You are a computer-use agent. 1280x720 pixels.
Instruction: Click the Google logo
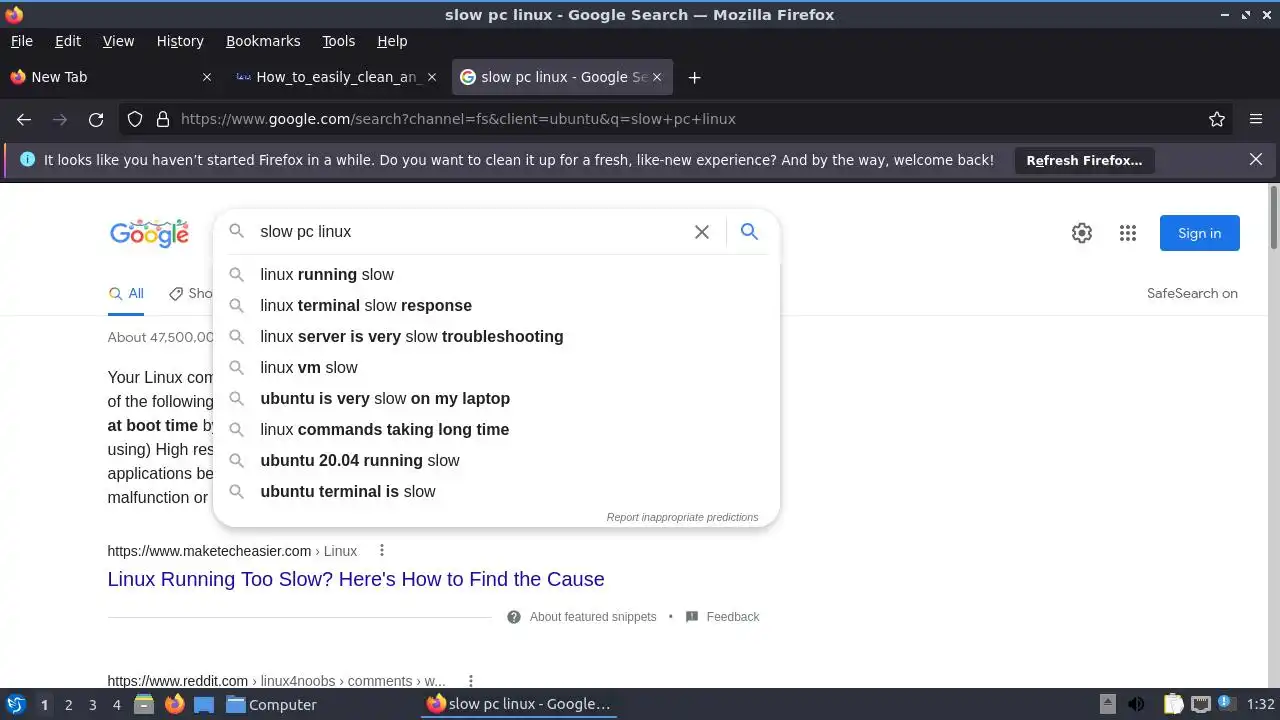pos(149,233)
